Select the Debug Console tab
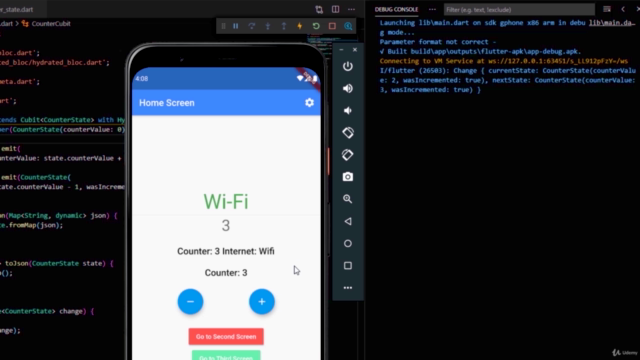Viewport: 640px width, 360px height. click(x=396, y=9)
